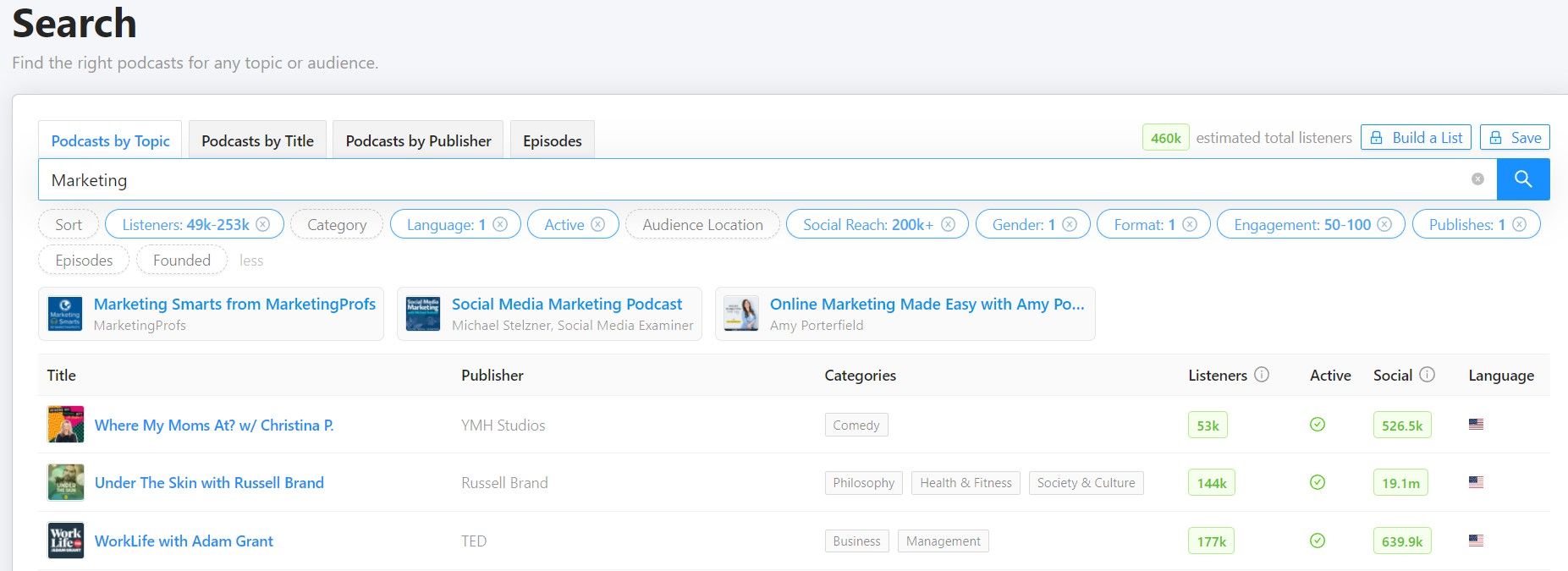Click US flag in WorkLife row
The height and width of the screenshot is (571, 1568).
tap(1477, 541)
